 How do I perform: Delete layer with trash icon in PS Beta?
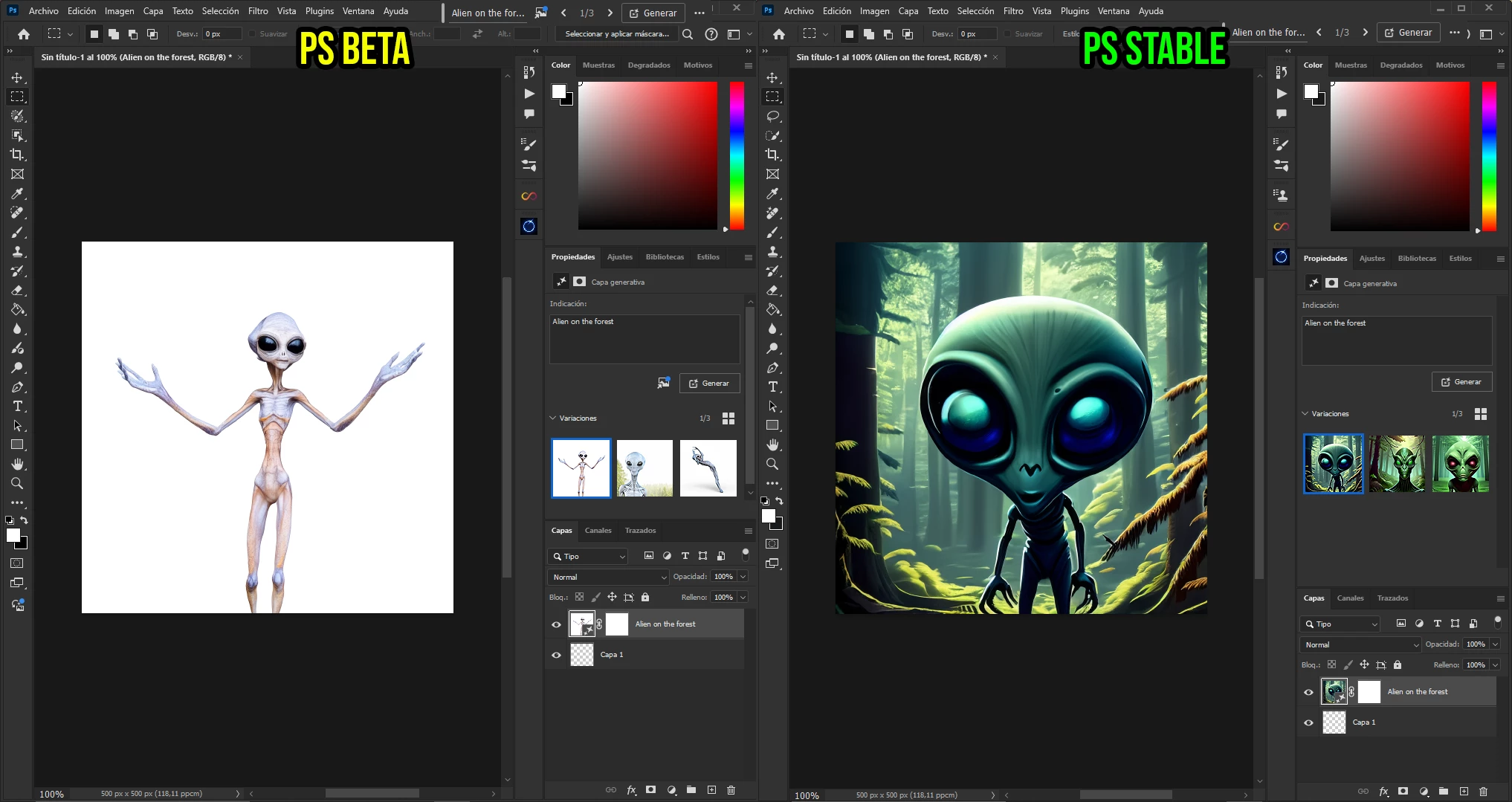(x=731, y=790)
